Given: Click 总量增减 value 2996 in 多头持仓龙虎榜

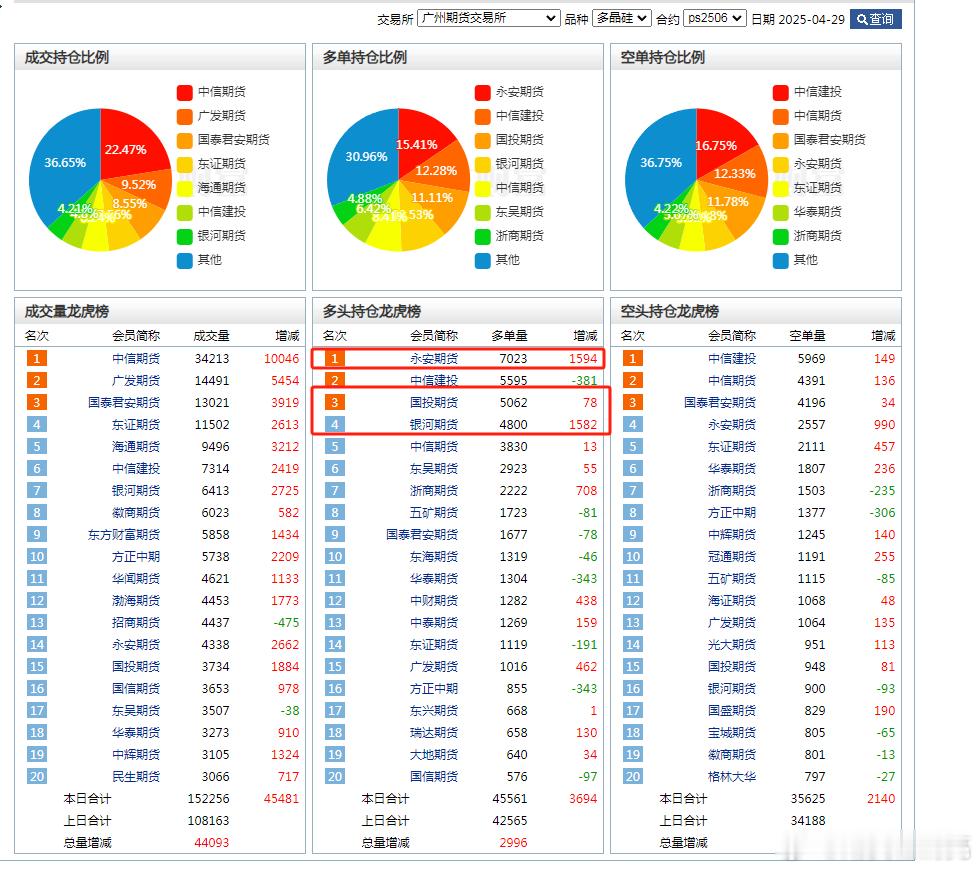Looking at the screenshot, I should [513, 843].
